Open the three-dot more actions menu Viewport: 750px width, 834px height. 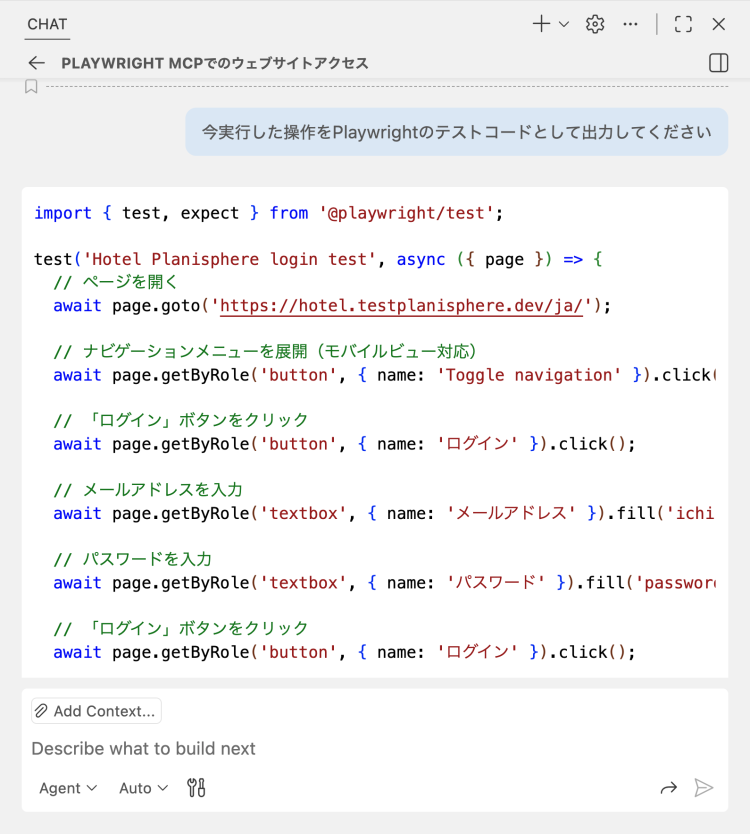point(630,24)
